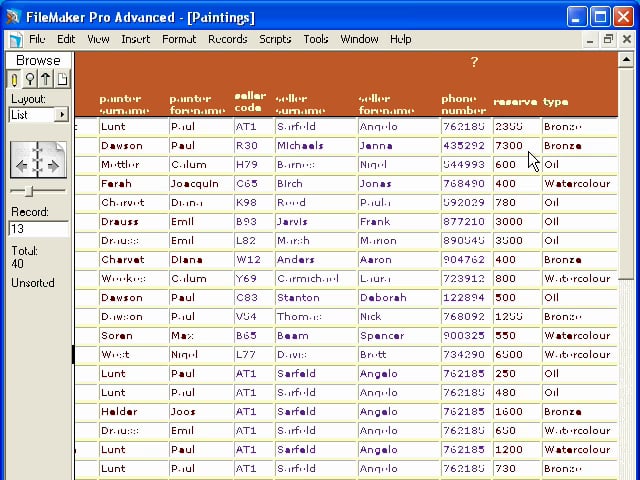This screenshot has width=640, height=480.
Task: Click seller surname 'Jarvis' cell
Action: [x=316, y=222]
